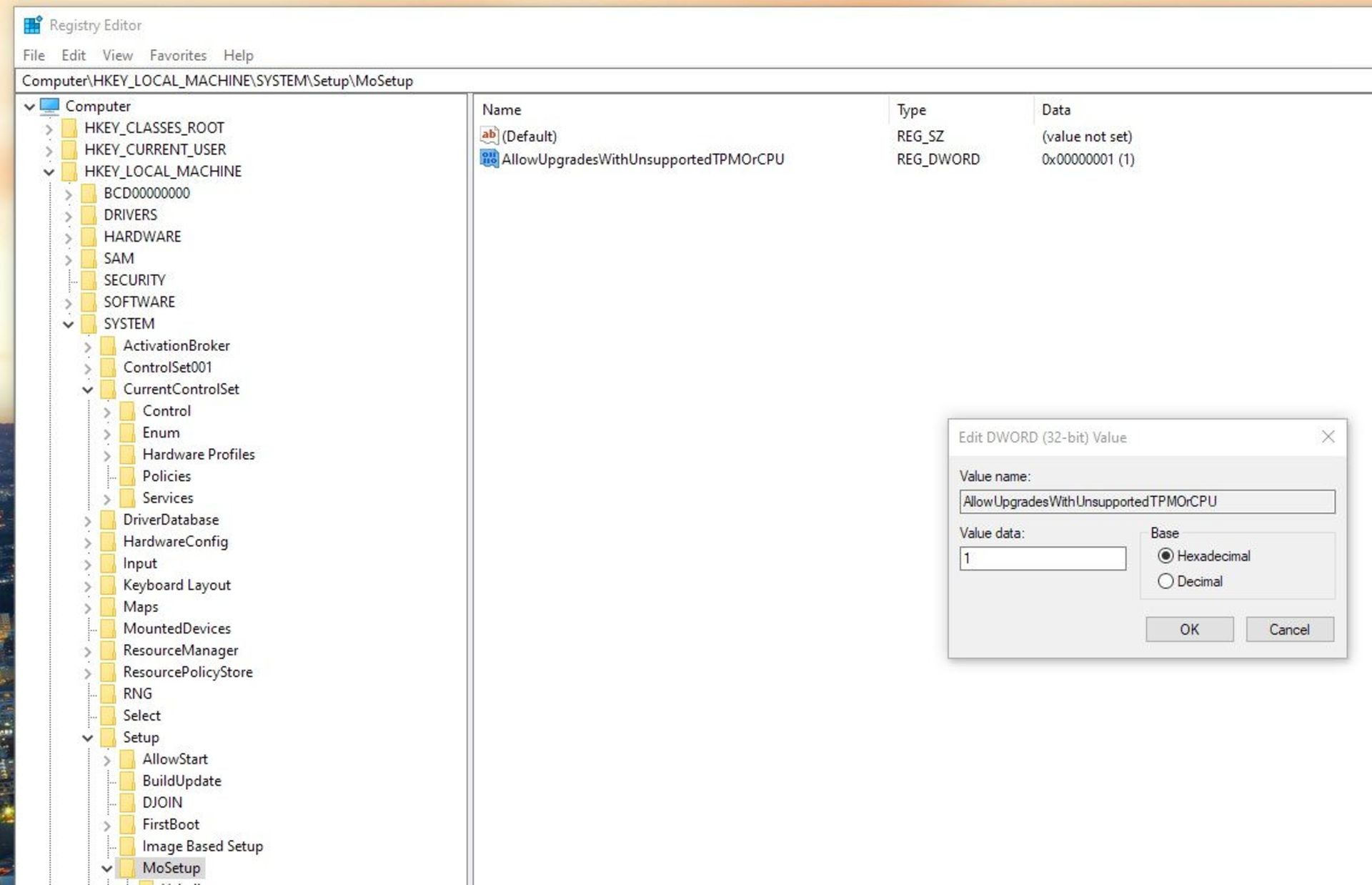1372x885 pixels.
Task: Click the MoSetup folder icon
Action: pyautogui.click(x=128, y=868)
